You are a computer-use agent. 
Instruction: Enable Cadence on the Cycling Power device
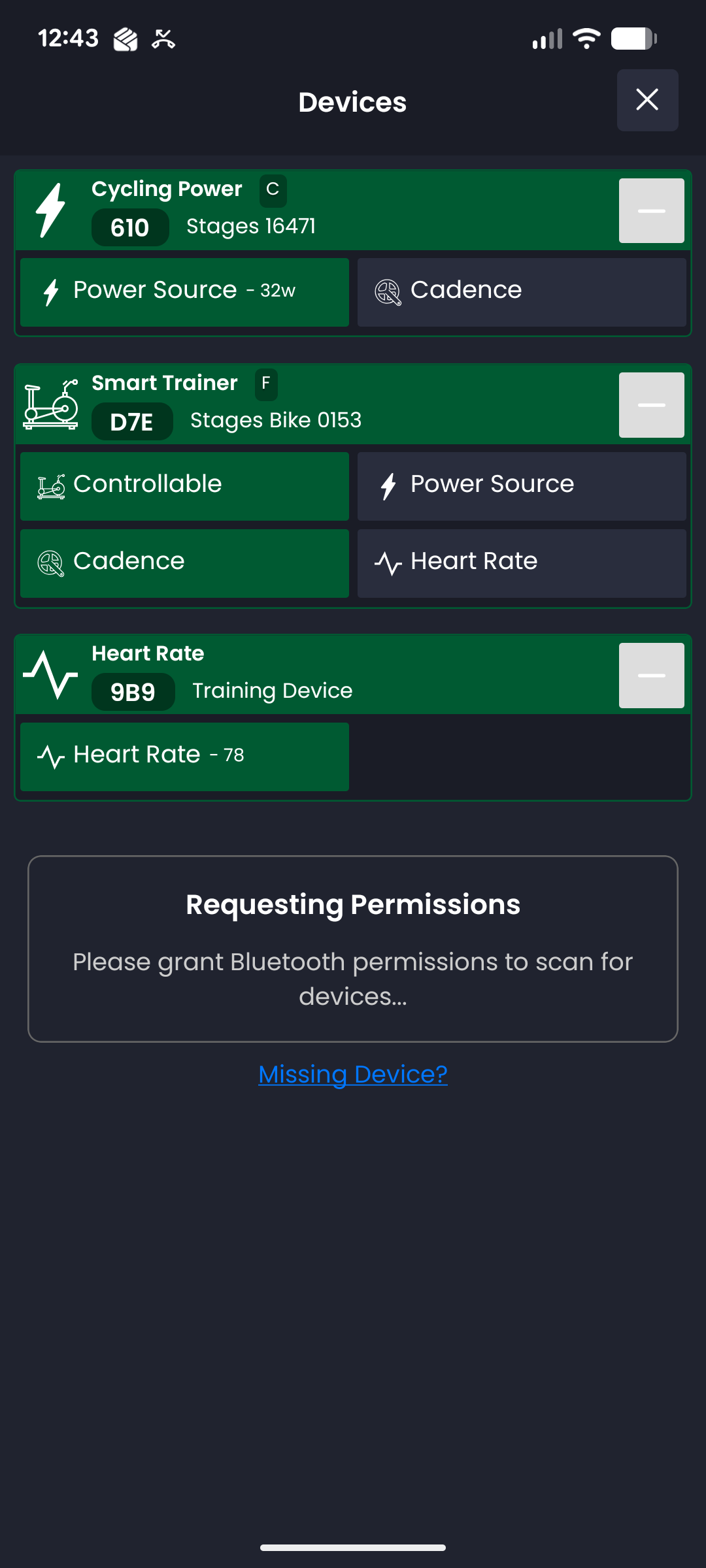click(x=522, y=292)
